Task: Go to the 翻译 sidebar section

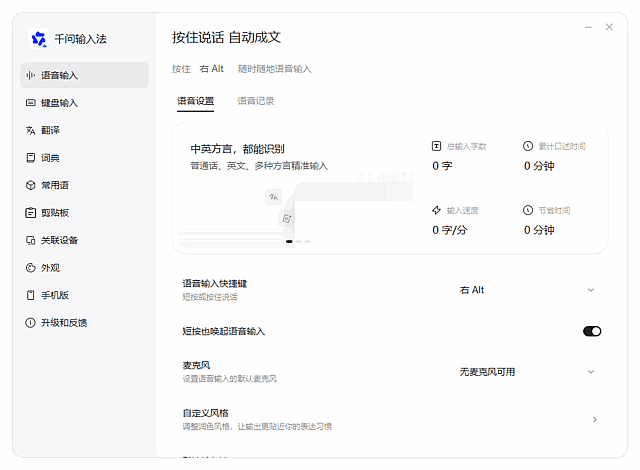Action: pos(84,130)
